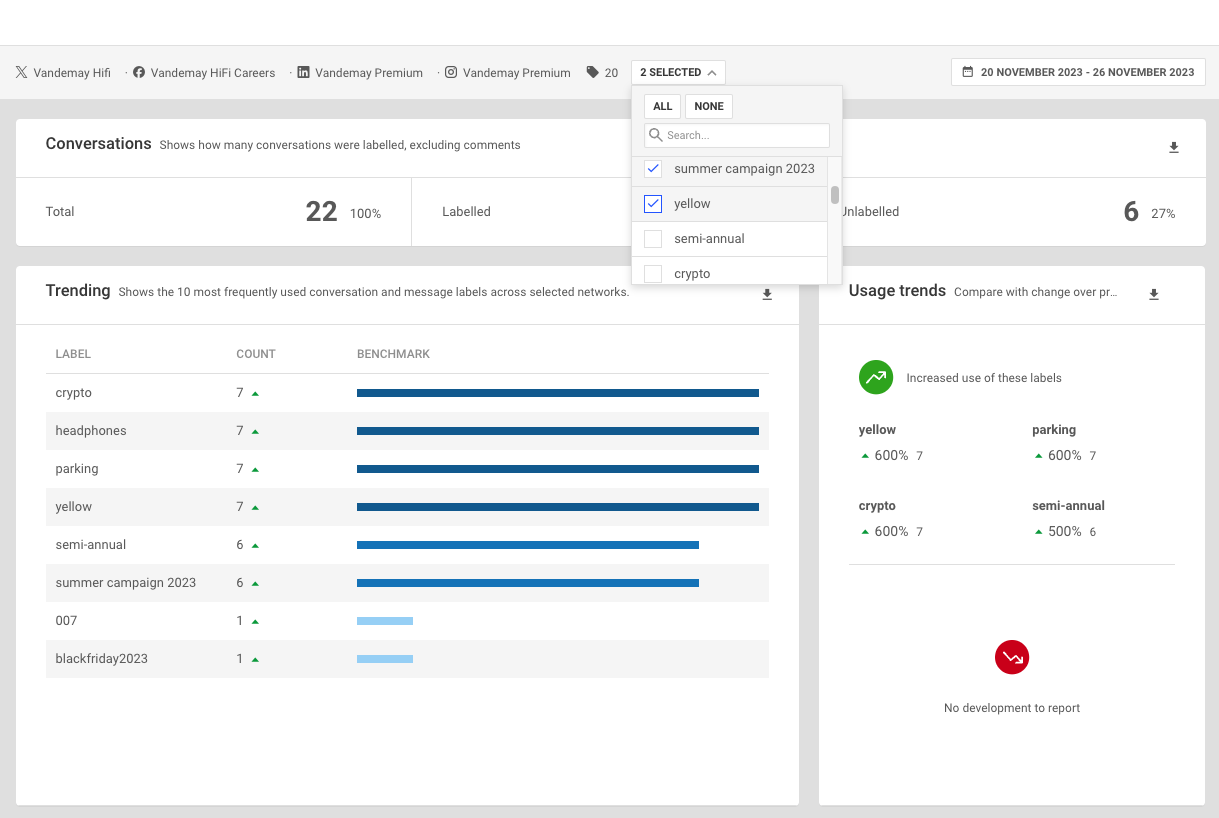Click the BENCHMARK column header
1219x818 pixels.
394,354
